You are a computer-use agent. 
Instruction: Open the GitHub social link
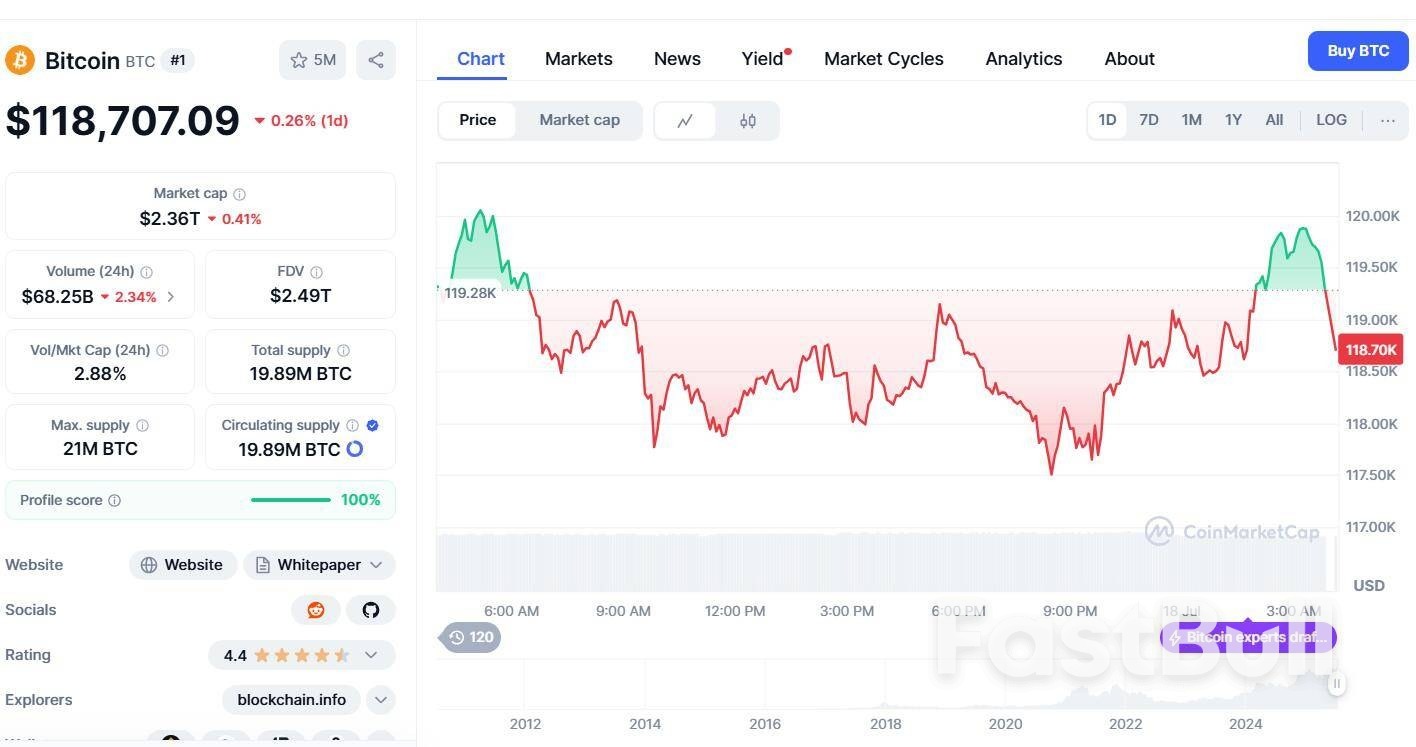[x=371, y=610]
